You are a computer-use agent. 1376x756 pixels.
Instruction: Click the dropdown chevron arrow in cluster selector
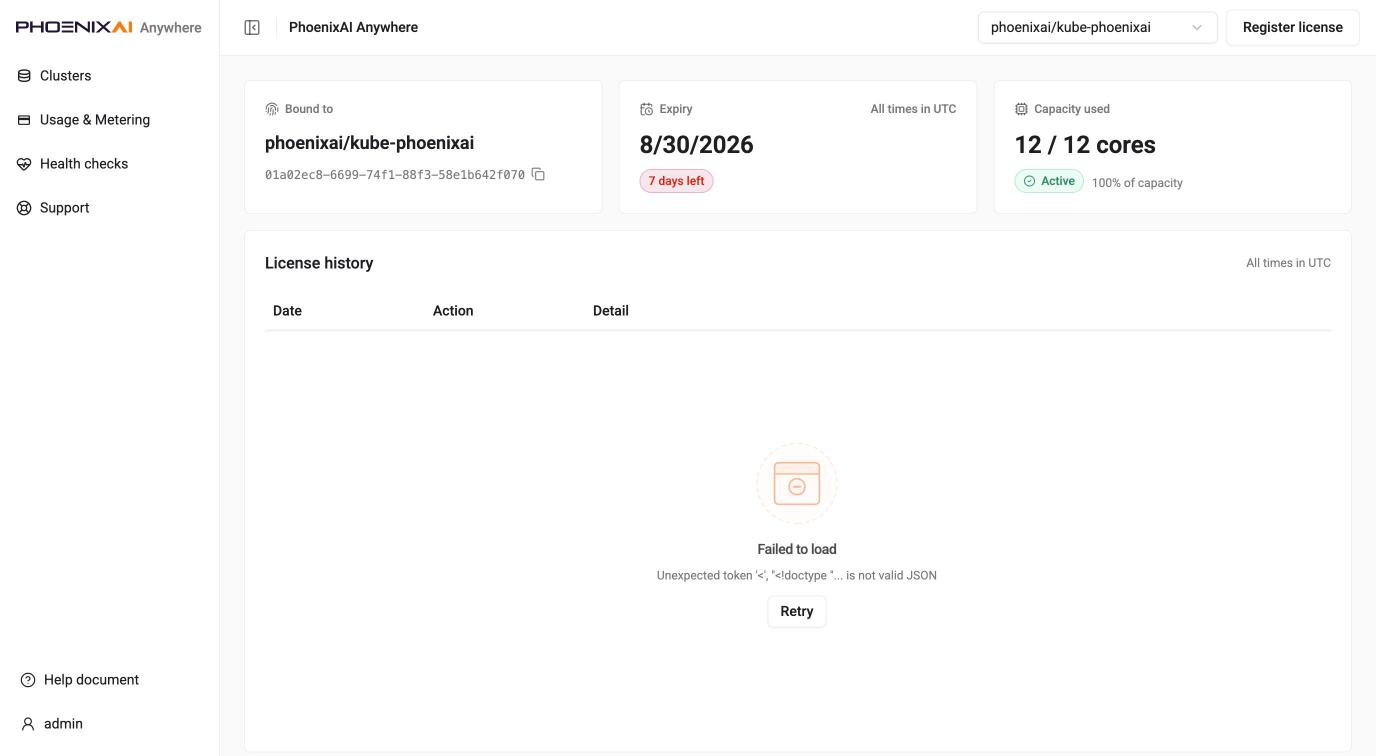1197,27
